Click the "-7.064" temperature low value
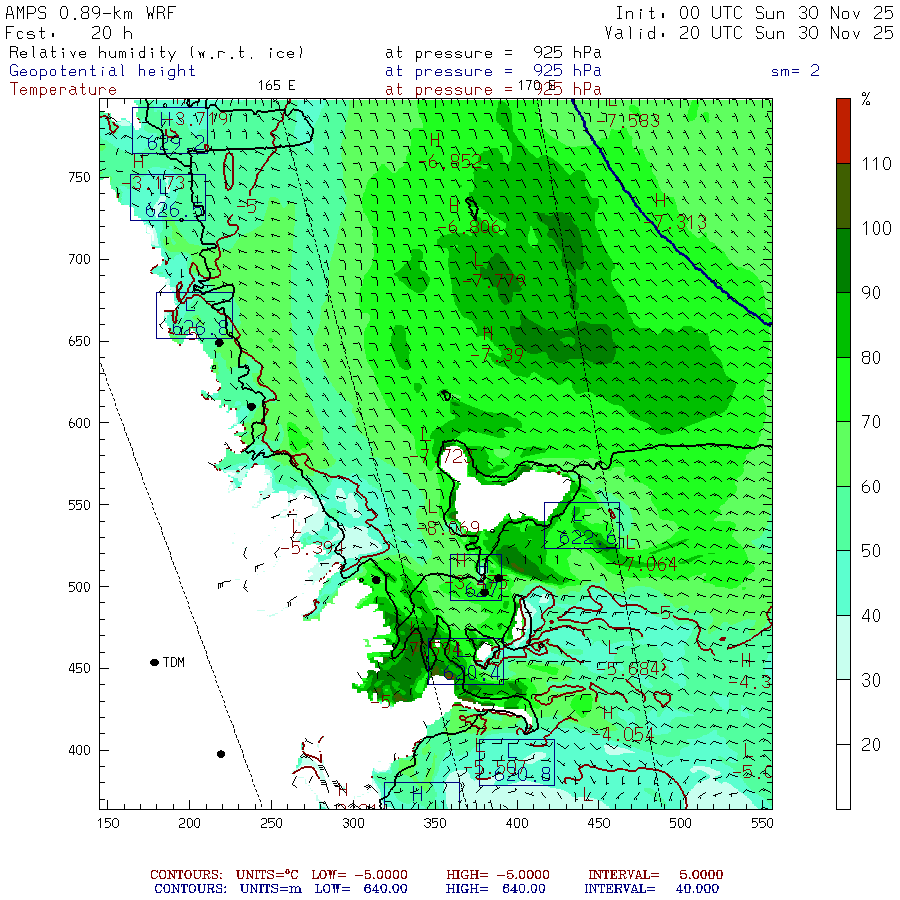900x900 pixels. click(646, 564)
